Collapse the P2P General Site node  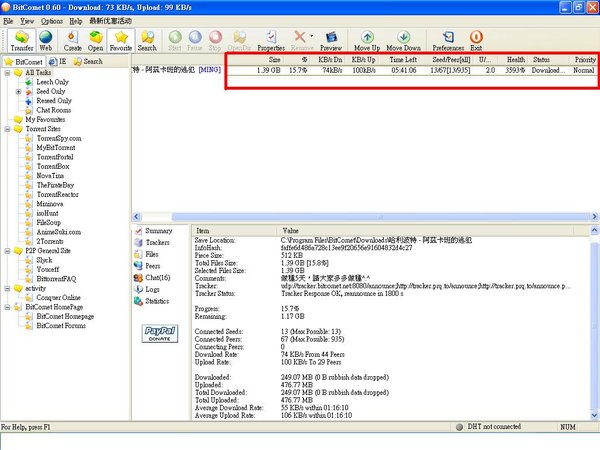pyautogui.click(x=7, y=251)
